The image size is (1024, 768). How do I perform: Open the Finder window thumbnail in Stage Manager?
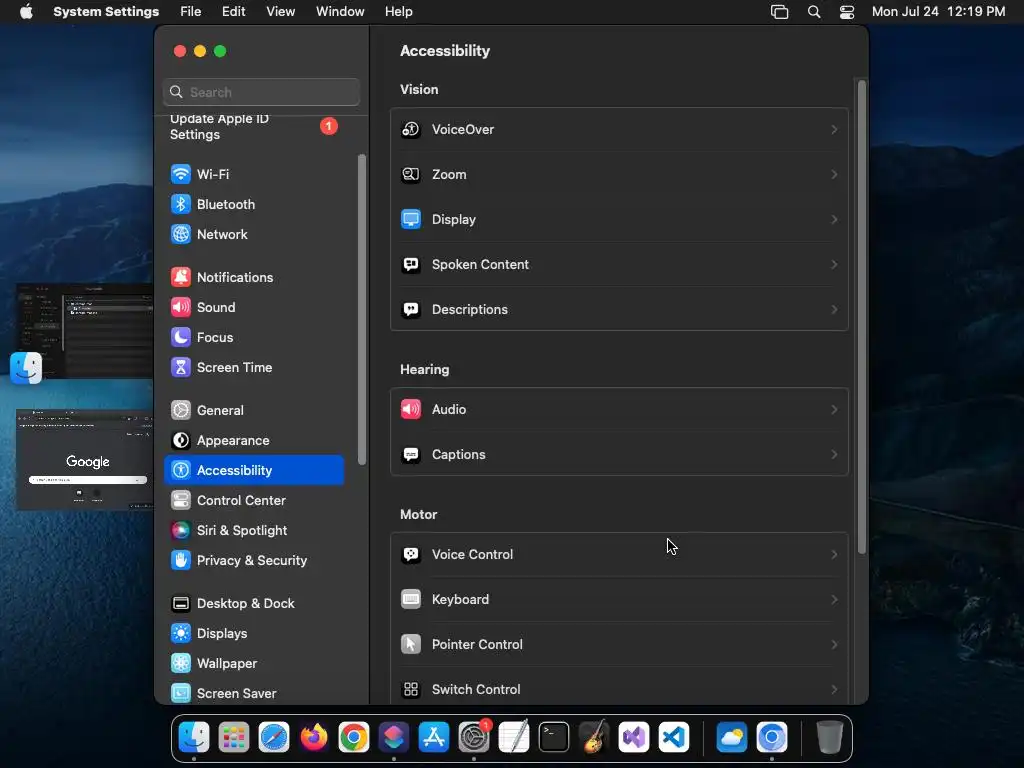click(x=85, y=331)
